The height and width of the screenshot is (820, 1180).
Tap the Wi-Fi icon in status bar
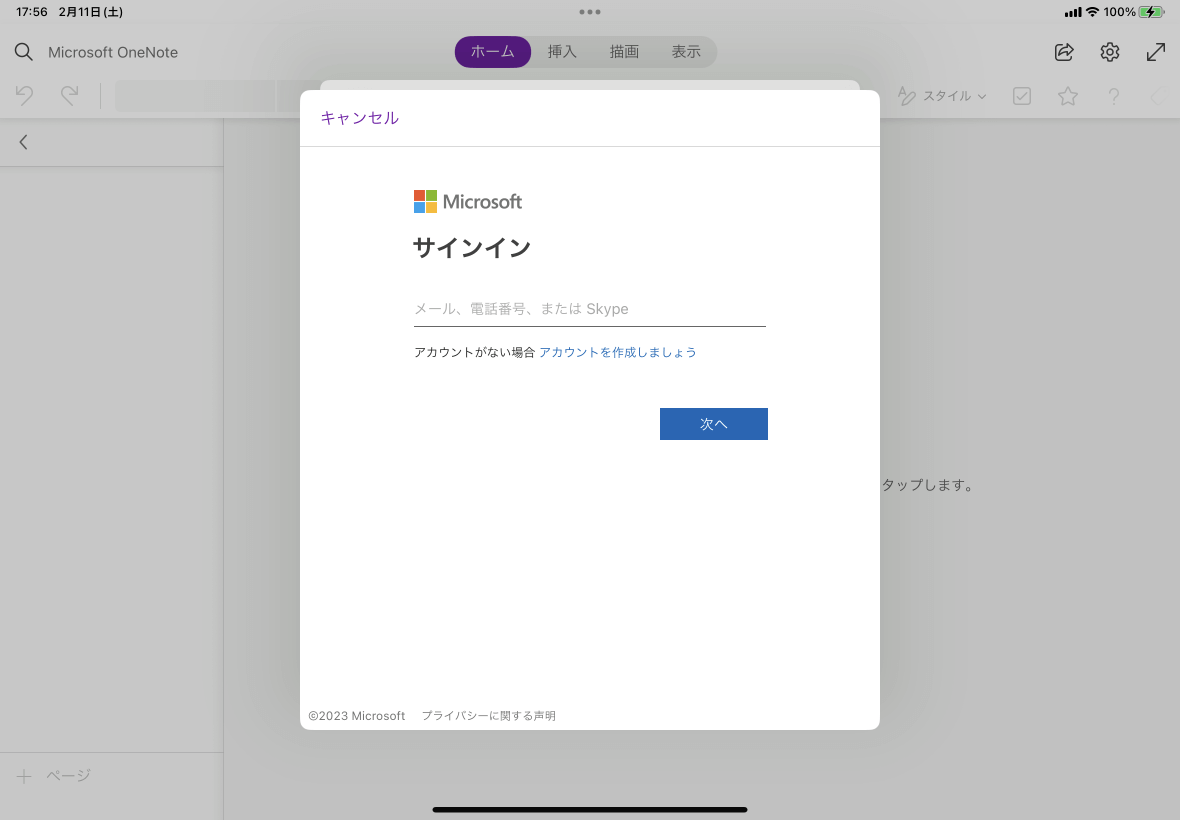[1092, 12]
